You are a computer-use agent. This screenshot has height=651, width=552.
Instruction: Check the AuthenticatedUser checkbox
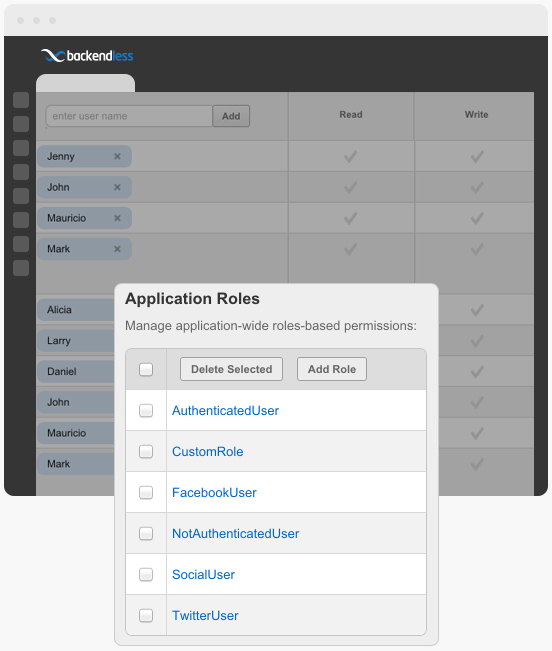[146, 411]
